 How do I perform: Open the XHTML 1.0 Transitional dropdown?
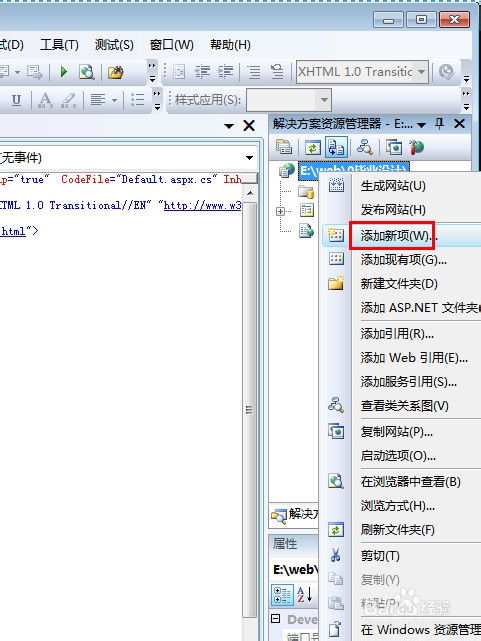(422, 72)
